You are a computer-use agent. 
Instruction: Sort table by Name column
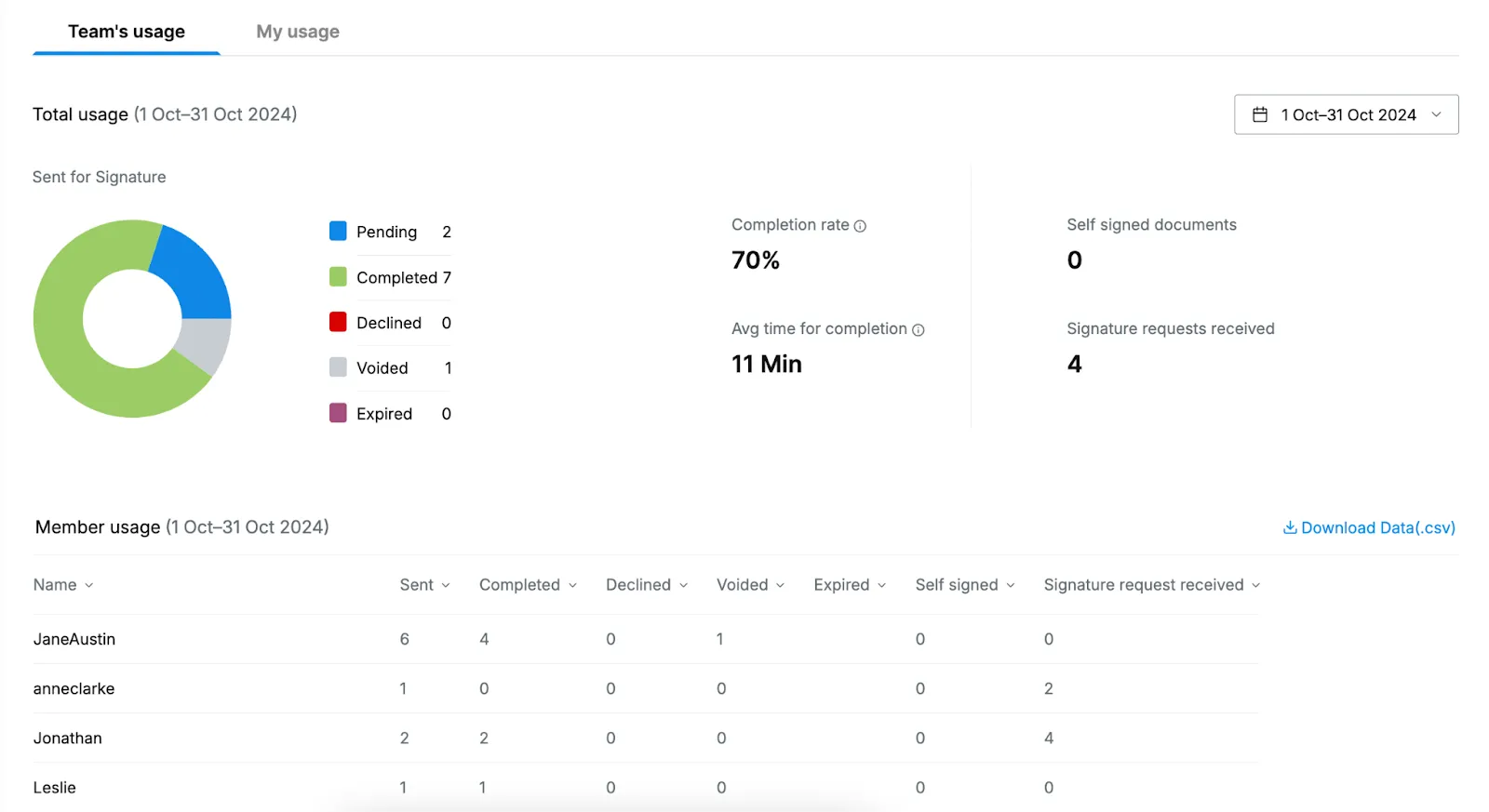pos(63,585)
